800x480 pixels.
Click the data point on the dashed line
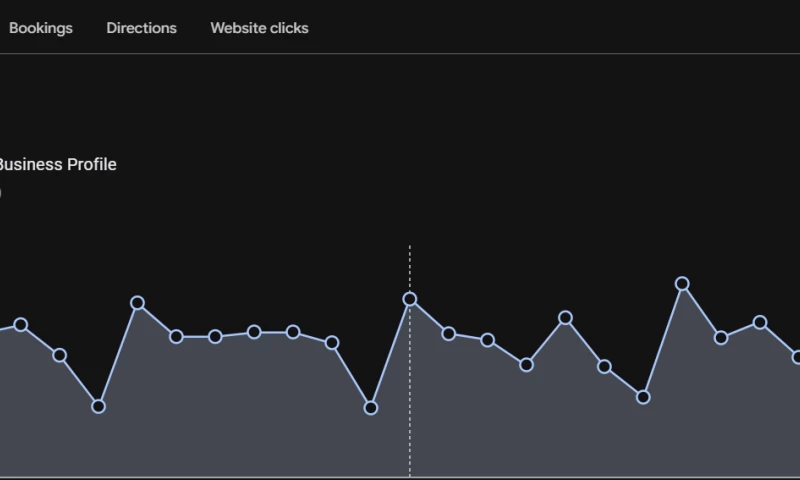pyautogui.click(x=410, y=299)
